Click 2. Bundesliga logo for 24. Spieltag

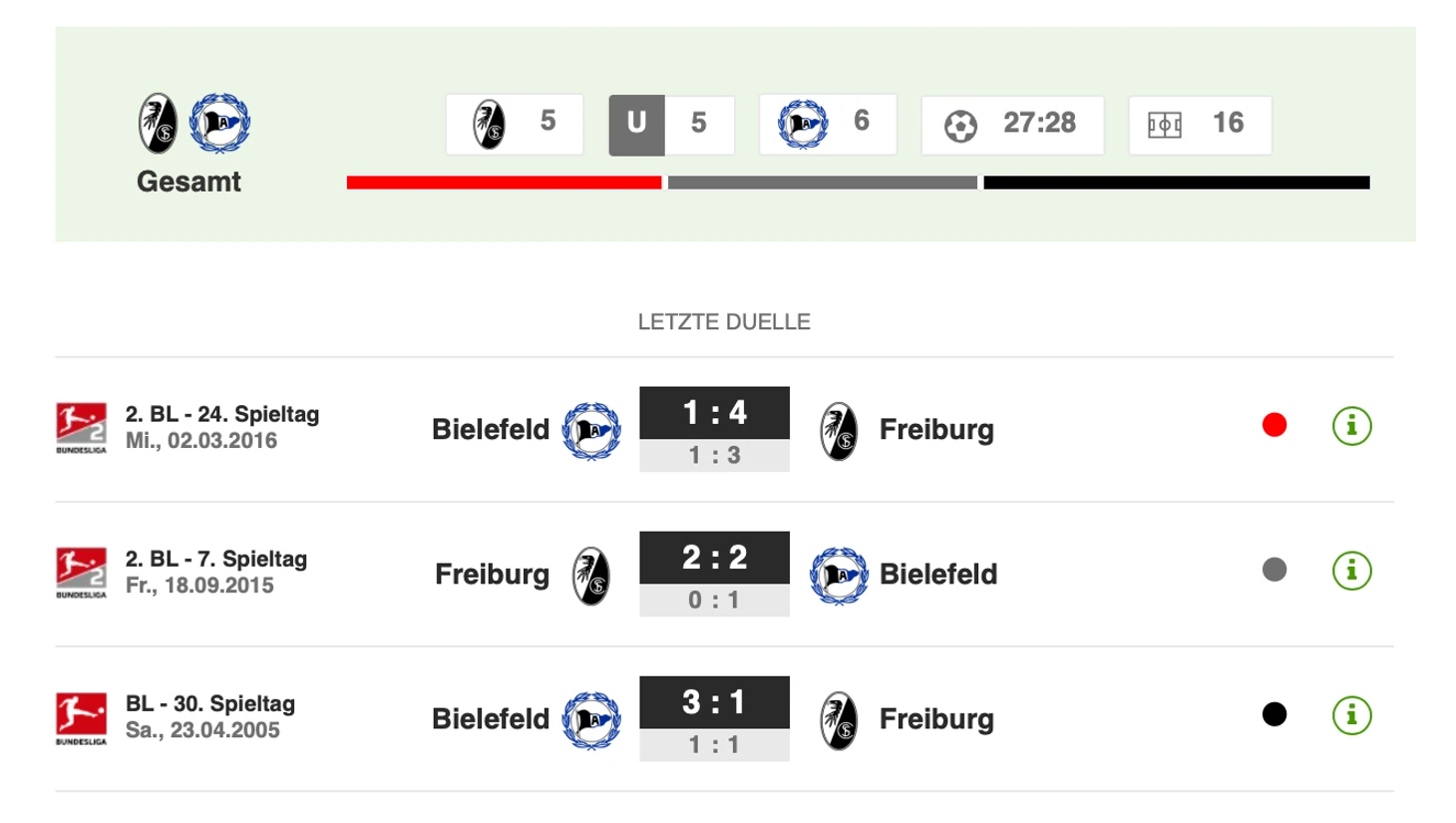[x=81, y=428]
